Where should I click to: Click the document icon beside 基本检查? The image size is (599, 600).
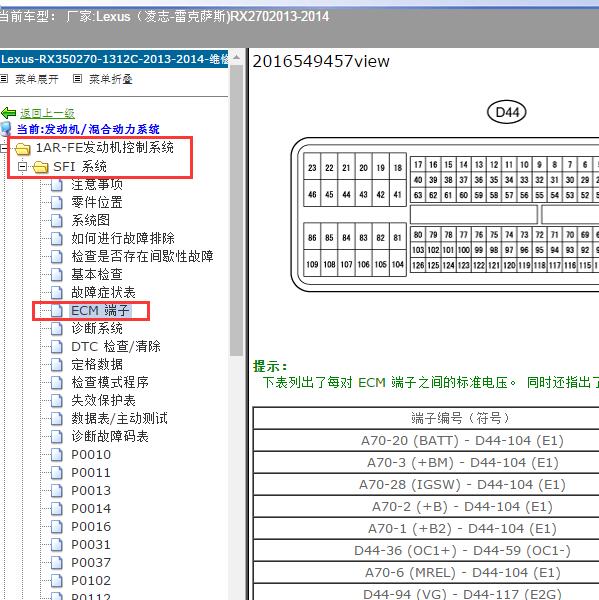[x=57, y=274]
